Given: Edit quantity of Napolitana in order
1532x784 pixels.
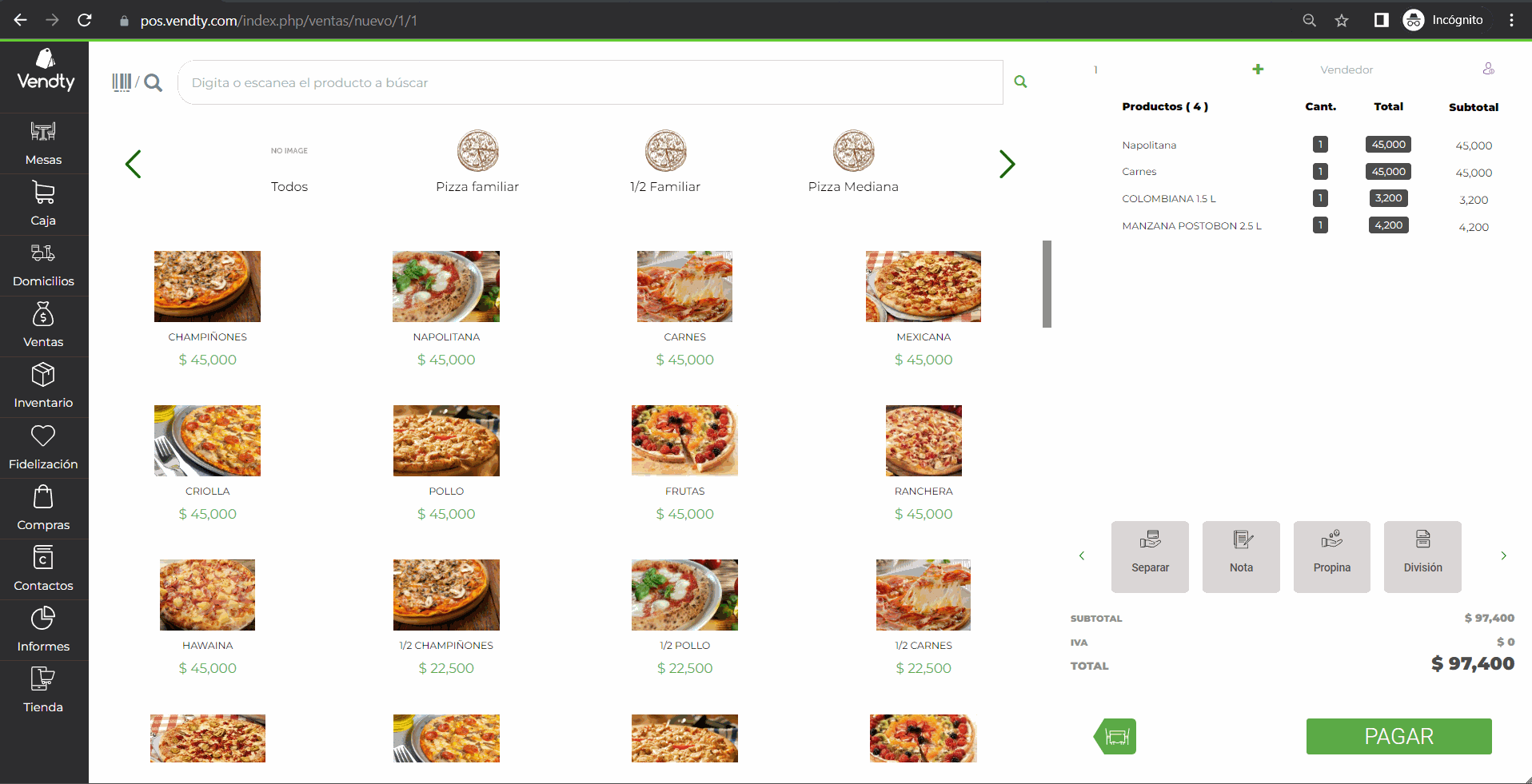Looking at the screenshot, I should tap(1320, 145).
